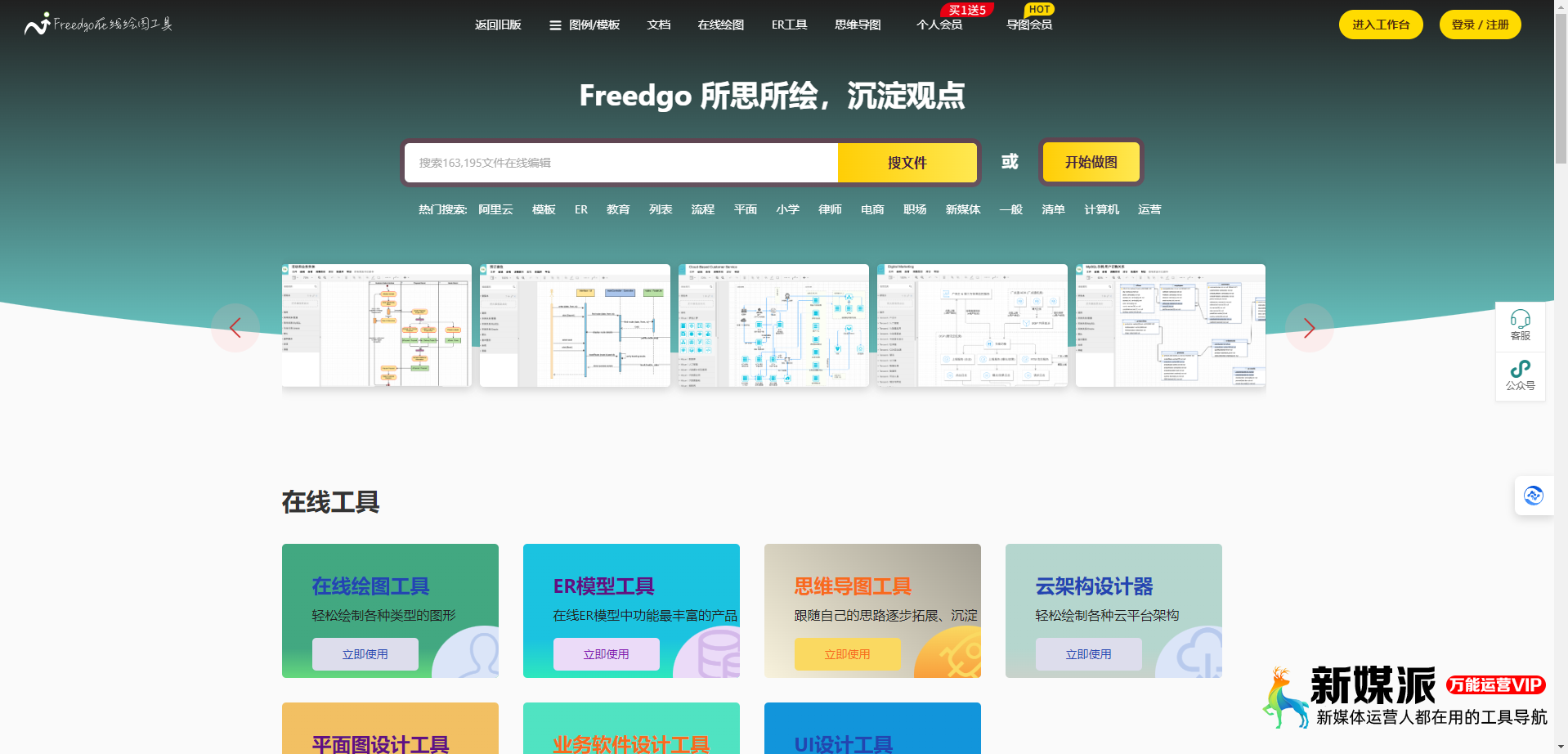Focus the file search input field
This screenshot has width=1568, height=754.
coord(621,163)
